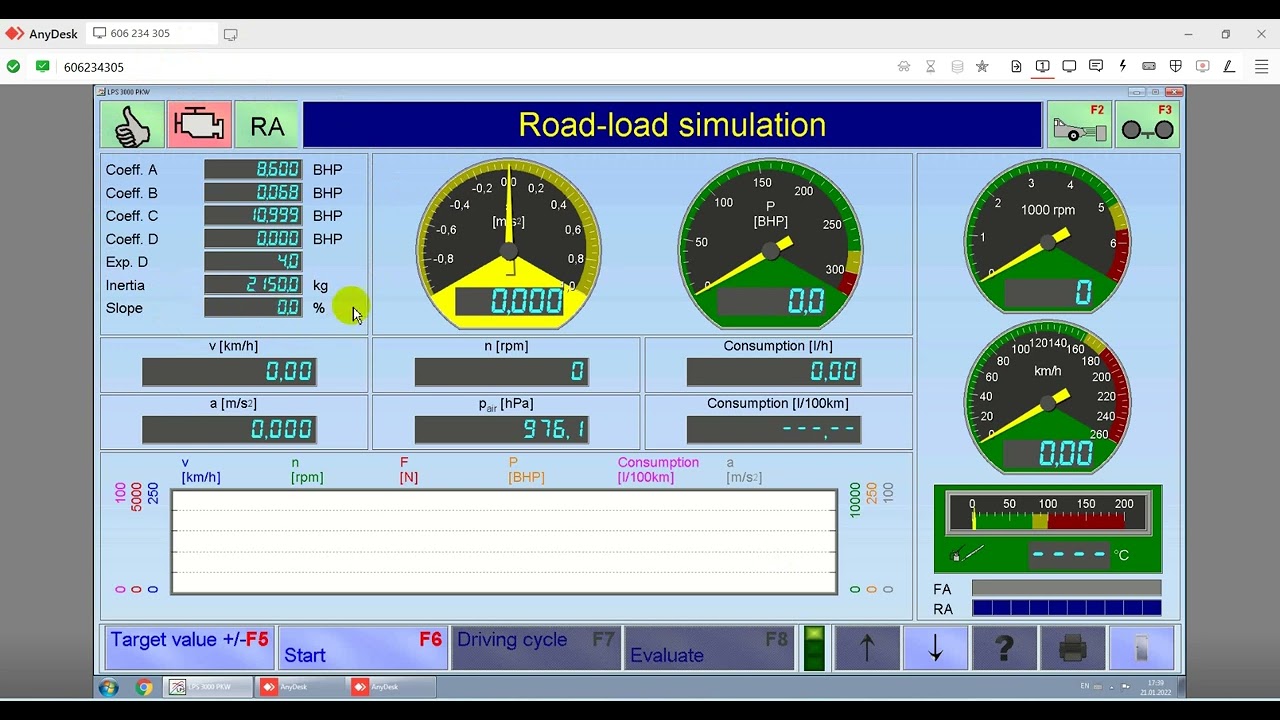Select AnyDesk monitor 1 icon
The width and height of the screenshot is (1280, 720).
1043,66
